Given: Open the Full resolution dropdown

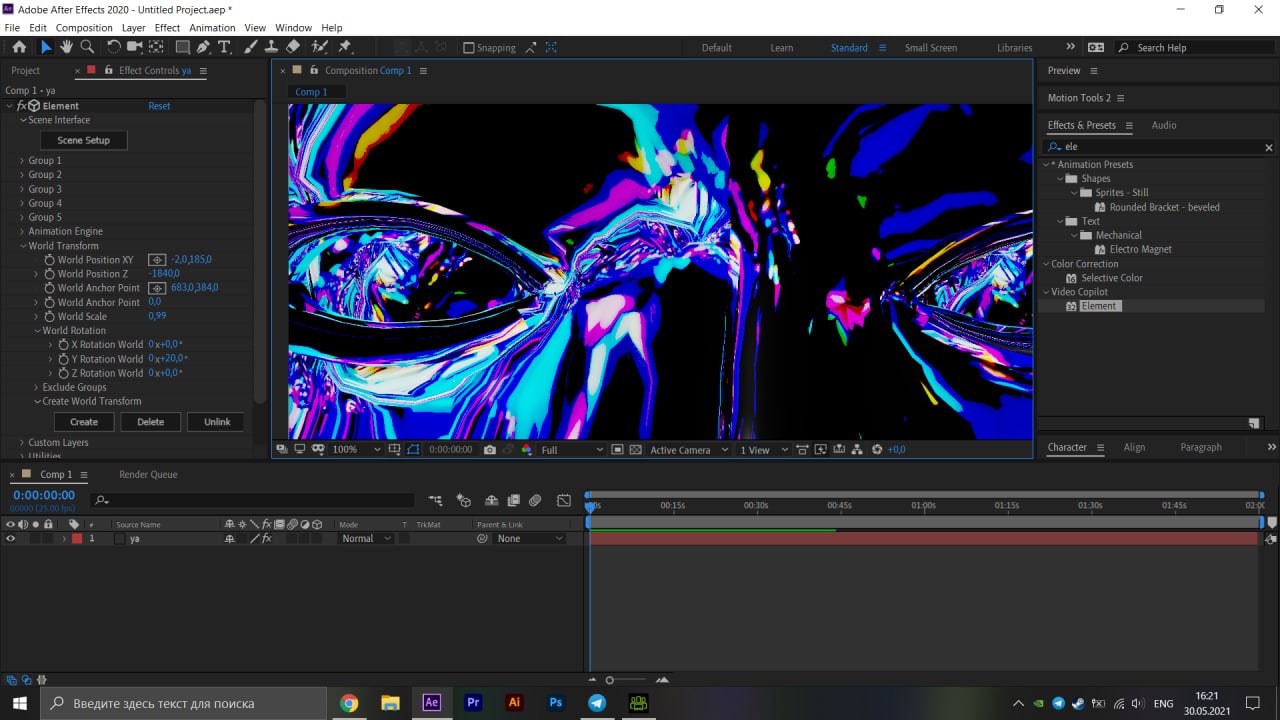Looking at the screenshot, I should (x=572, y=450).
